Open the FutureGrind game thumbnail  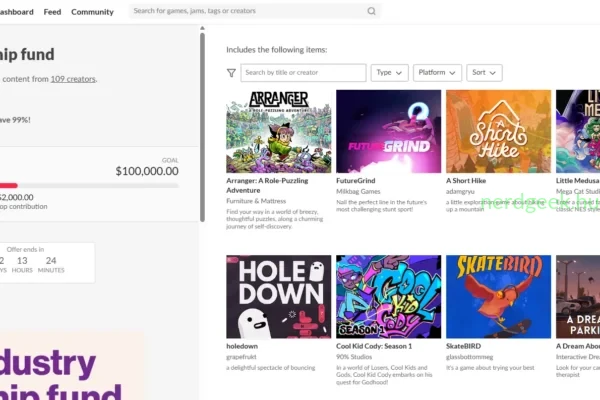(388, 131)
